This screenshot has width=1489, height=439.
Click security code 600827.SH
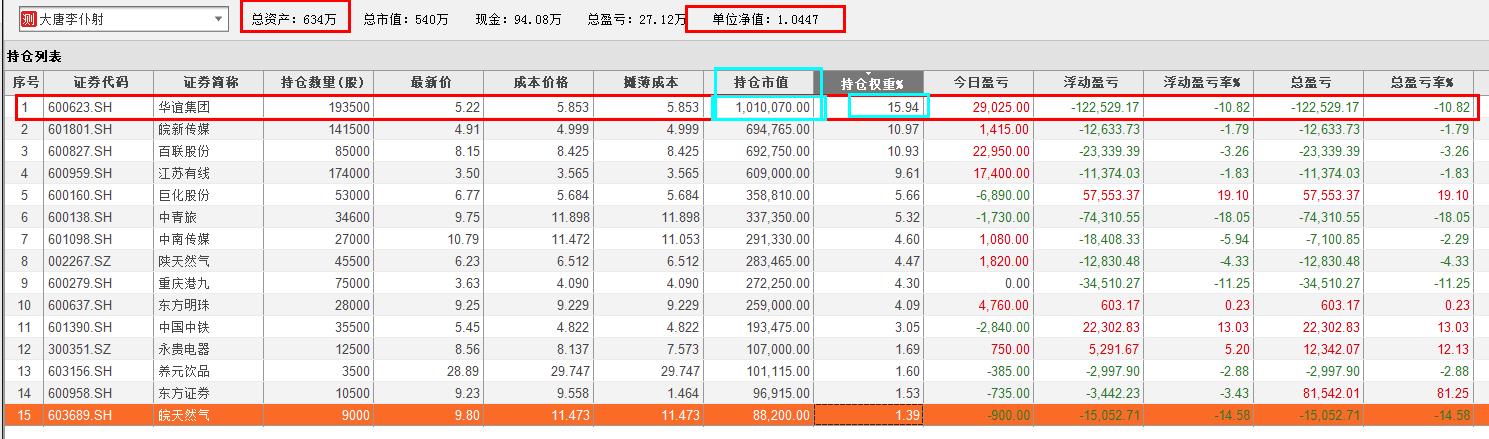pyautogui.click(x=80, y=150)
